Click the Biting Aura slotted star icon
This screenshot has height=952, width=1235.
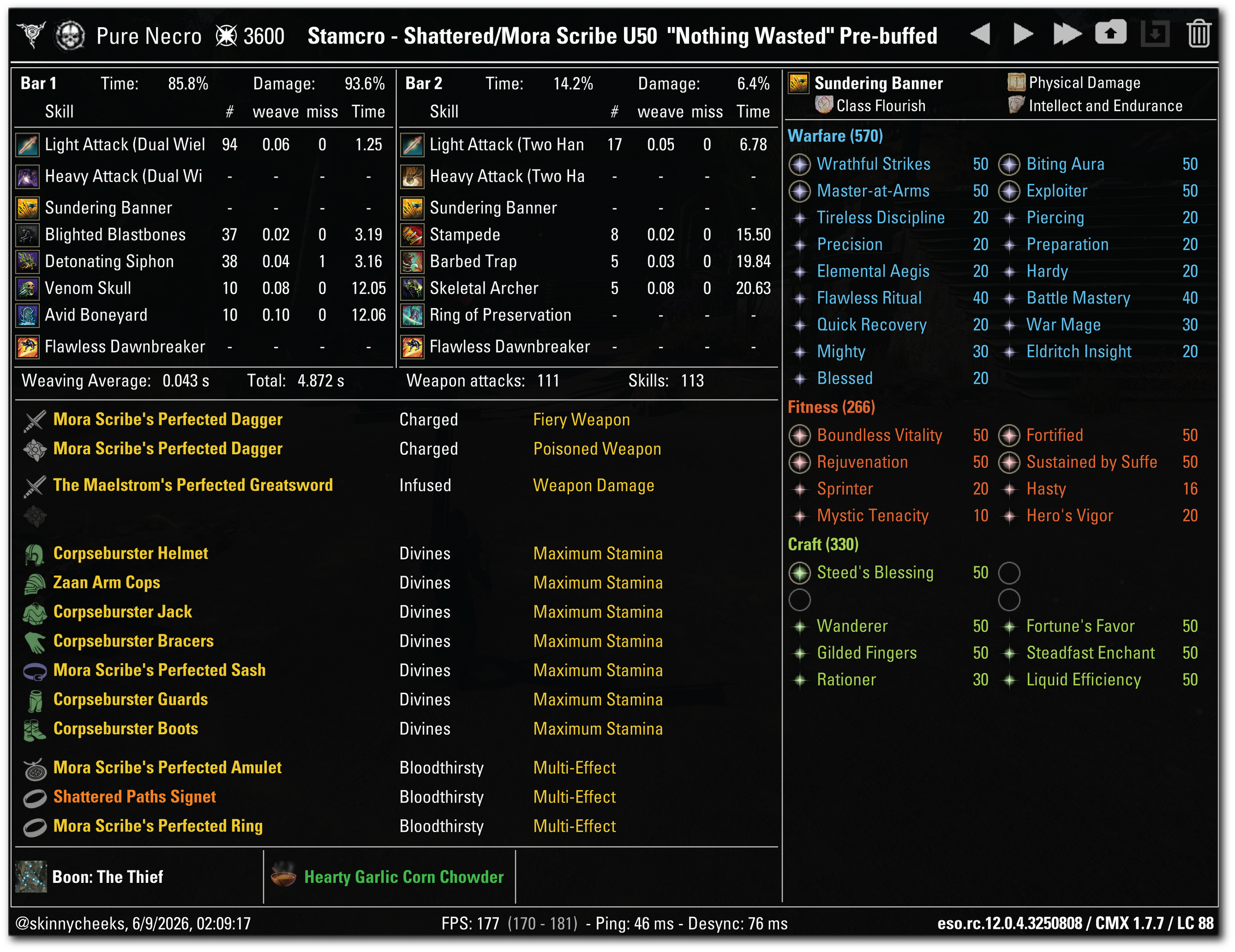pyautogui.click(x=1009, y=164)
